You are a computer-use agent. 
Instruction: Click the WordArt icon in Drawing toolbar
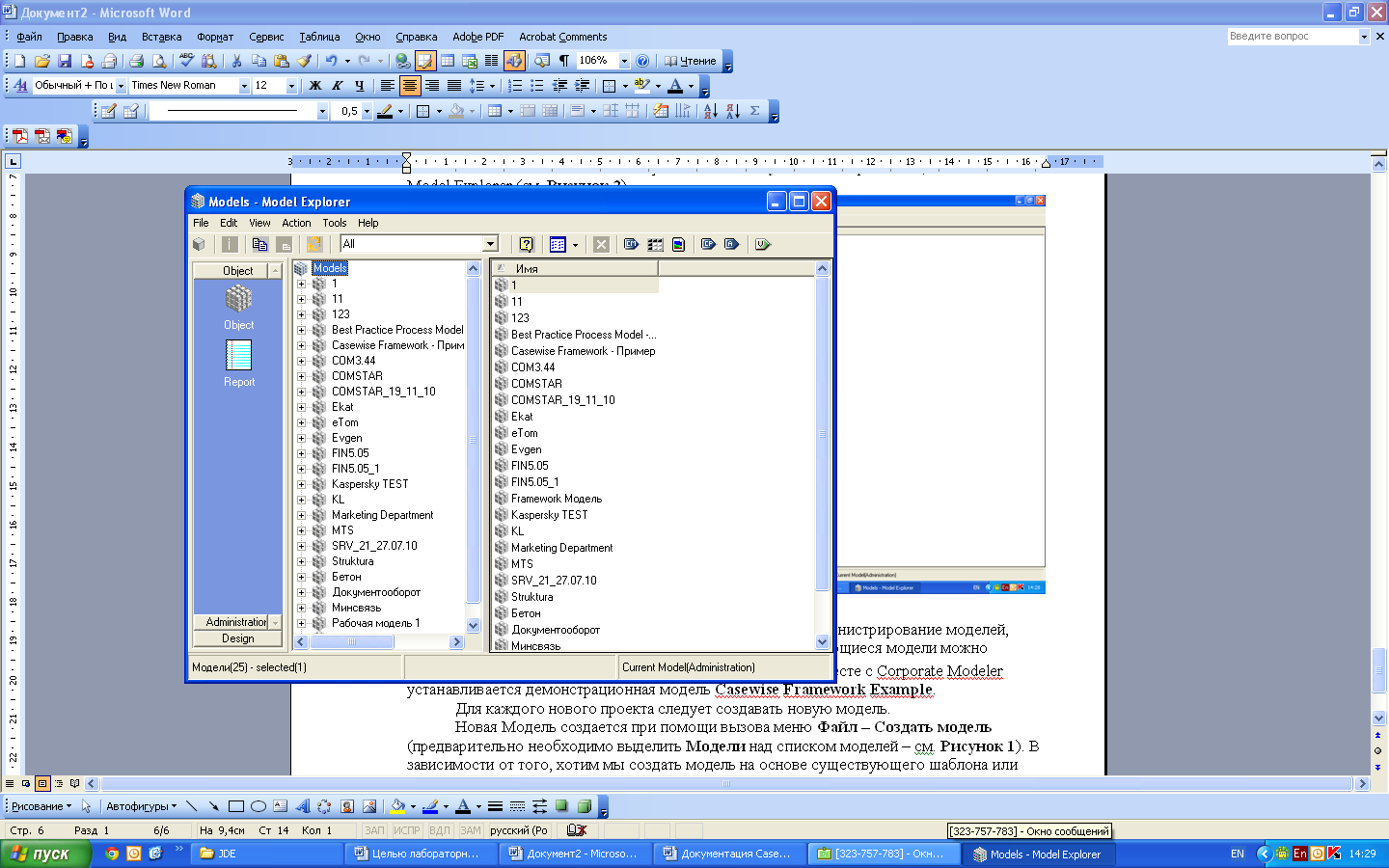(303, 806)
